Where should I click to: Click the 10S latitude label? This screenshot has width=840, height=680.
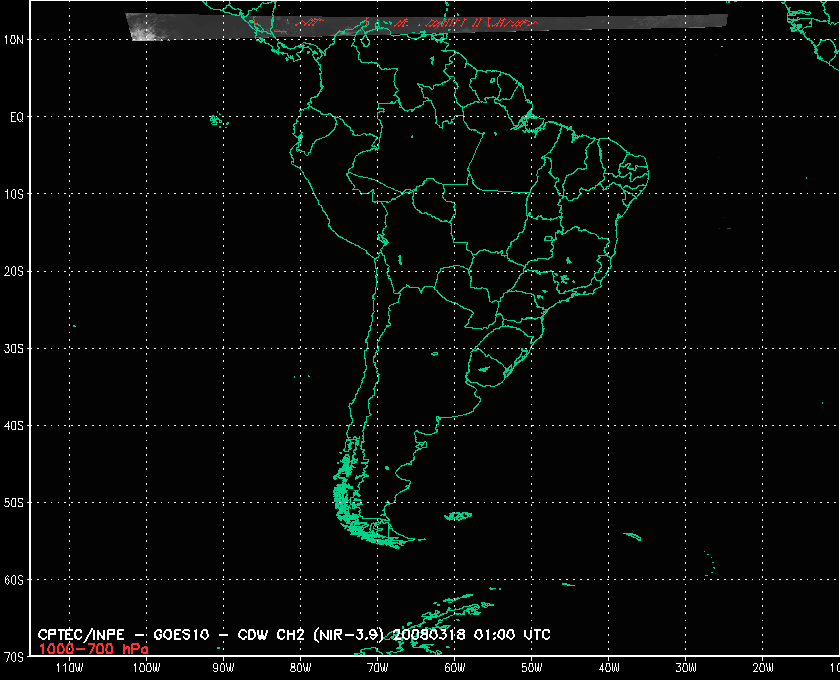tap(14, 194)
